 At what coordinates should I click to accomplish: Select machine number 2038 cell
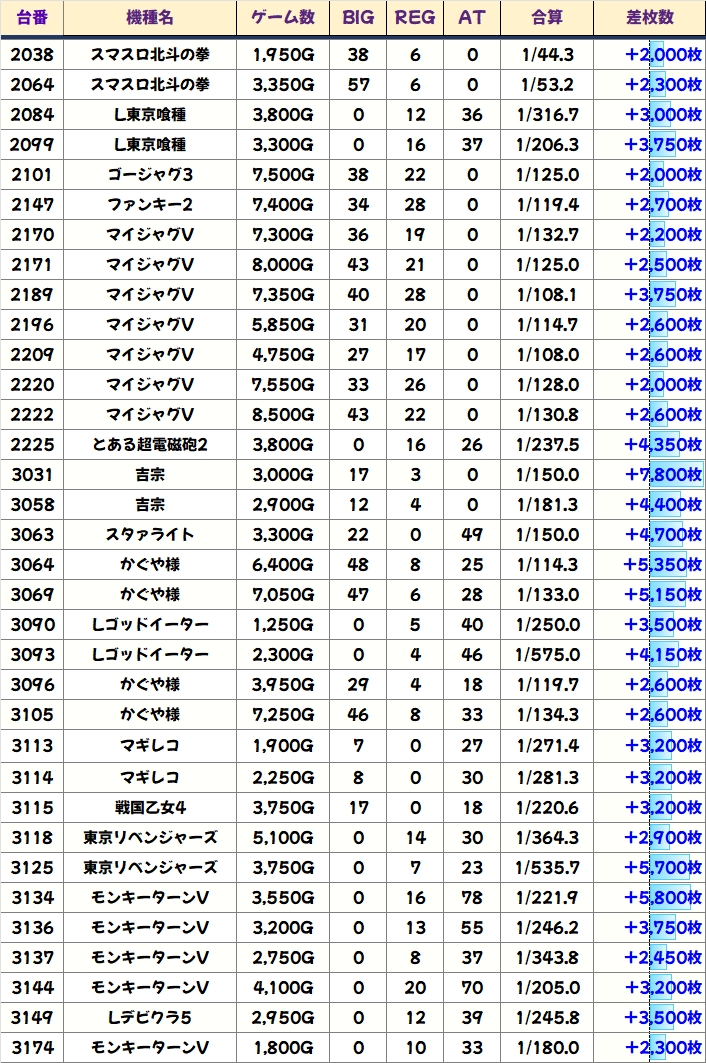click(32, 54)
